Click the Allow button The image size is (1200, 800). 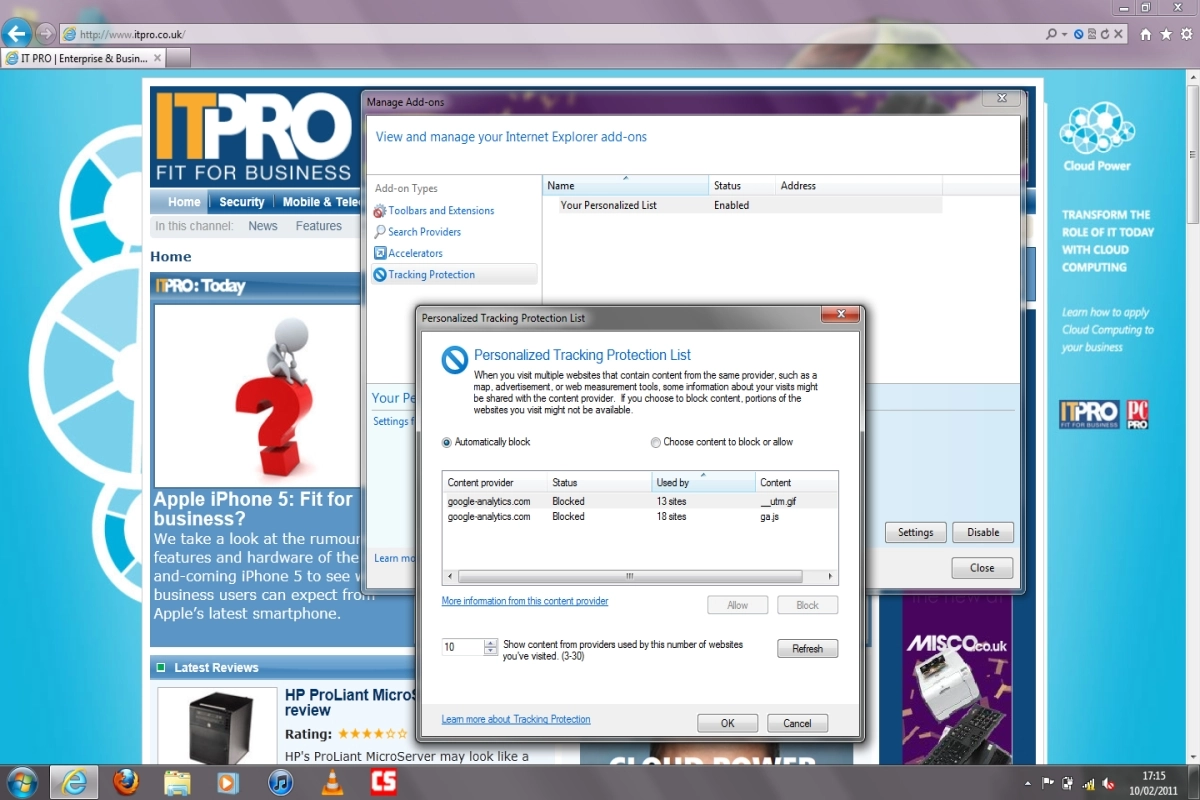tap(737, 605)
